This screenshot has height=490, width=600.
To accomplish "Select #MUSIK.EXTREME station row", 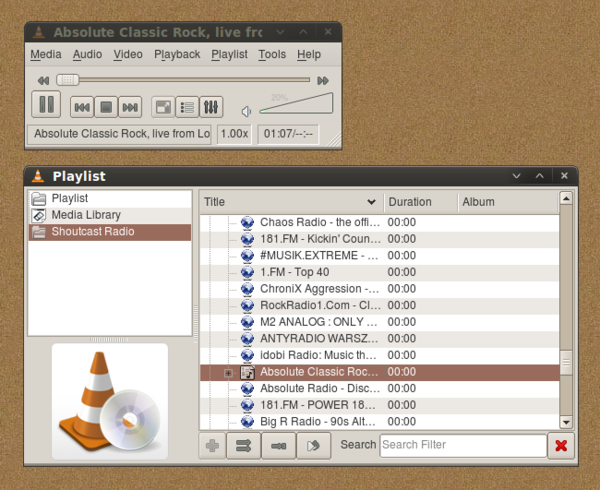I will [x=379, y=256].
